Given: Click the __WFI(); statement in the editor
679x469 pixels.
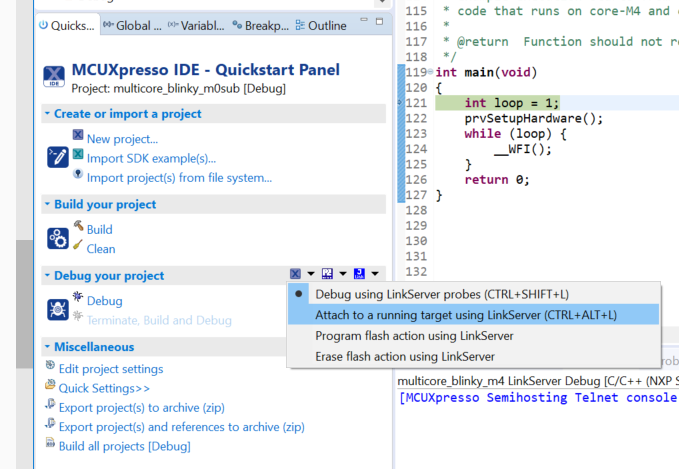Looking at the screenshot, I should [x=523, y=149].
